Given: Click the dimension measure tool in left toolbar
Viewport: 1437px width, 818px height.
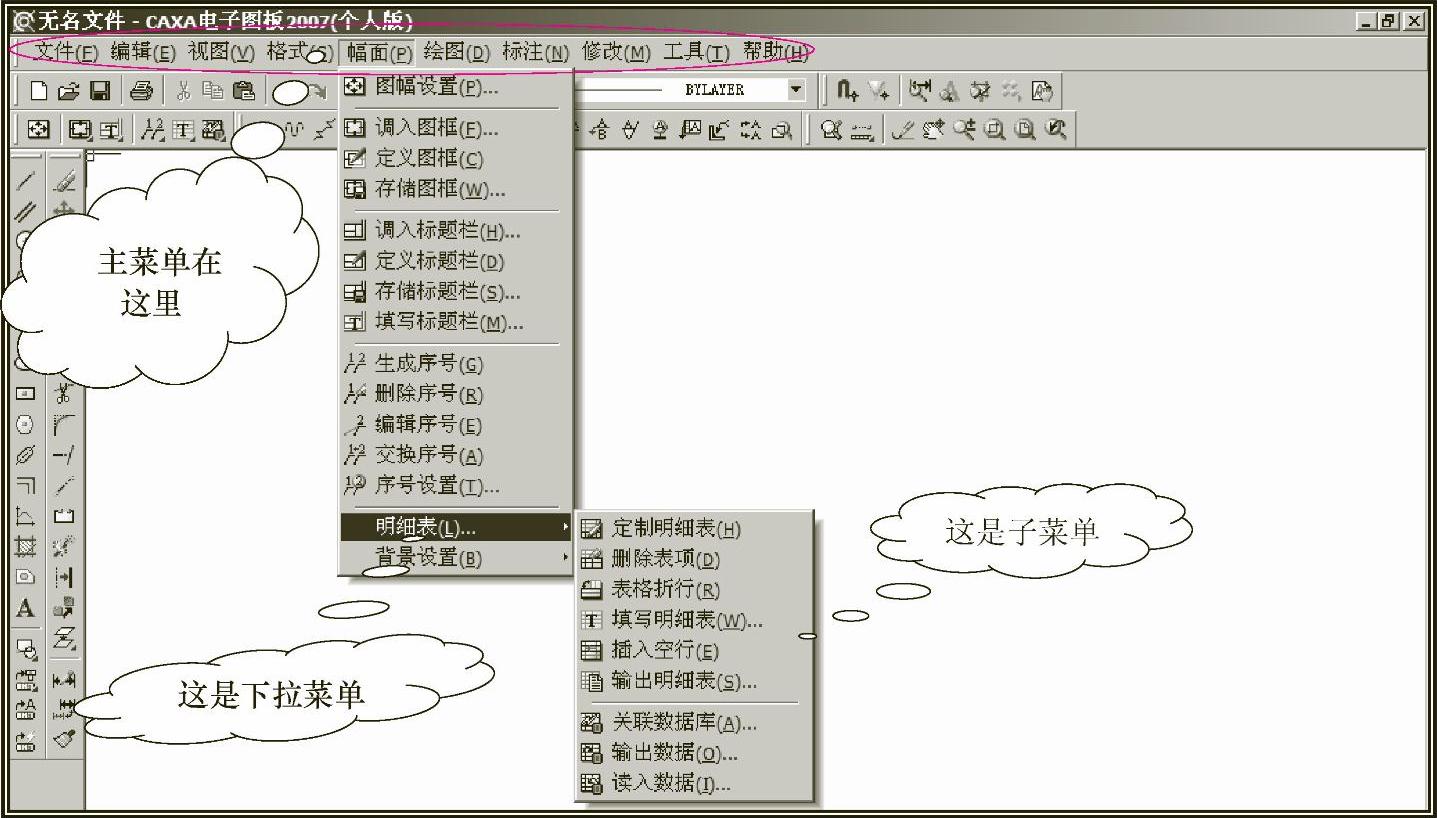Looking at the screenshot, I should tap(64, 679).
